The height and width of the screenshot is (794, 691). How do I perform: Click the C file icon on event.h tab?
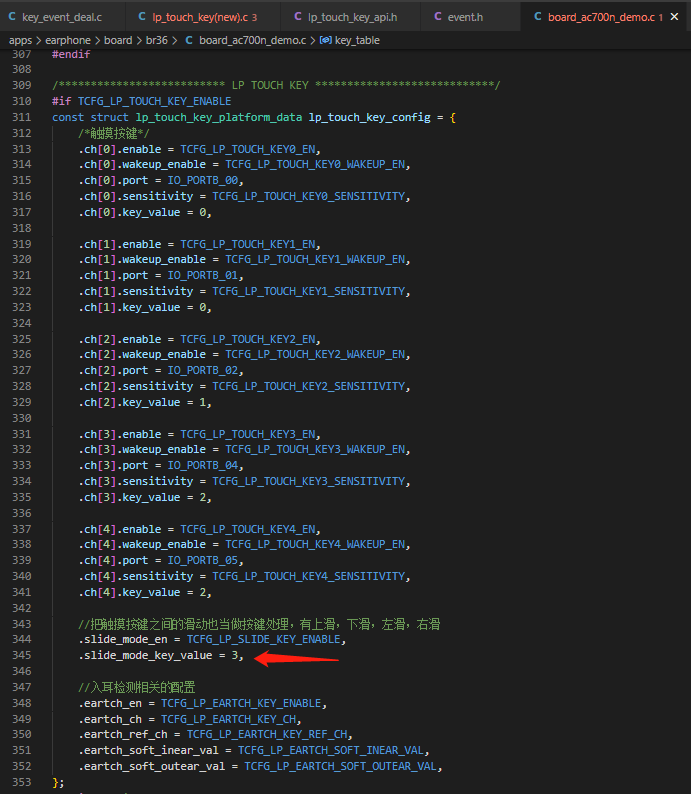pyautogui.click(x=438, y=17)
